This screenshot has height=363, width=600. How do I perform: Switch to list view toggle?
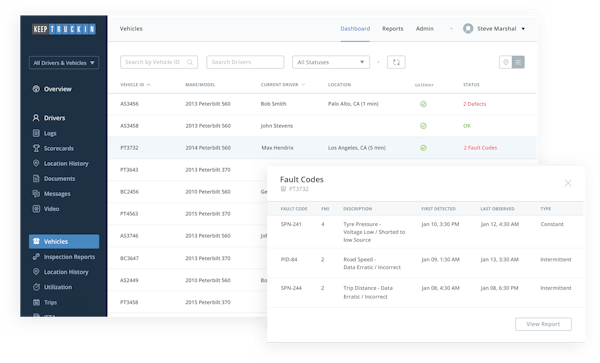point(518,62)
